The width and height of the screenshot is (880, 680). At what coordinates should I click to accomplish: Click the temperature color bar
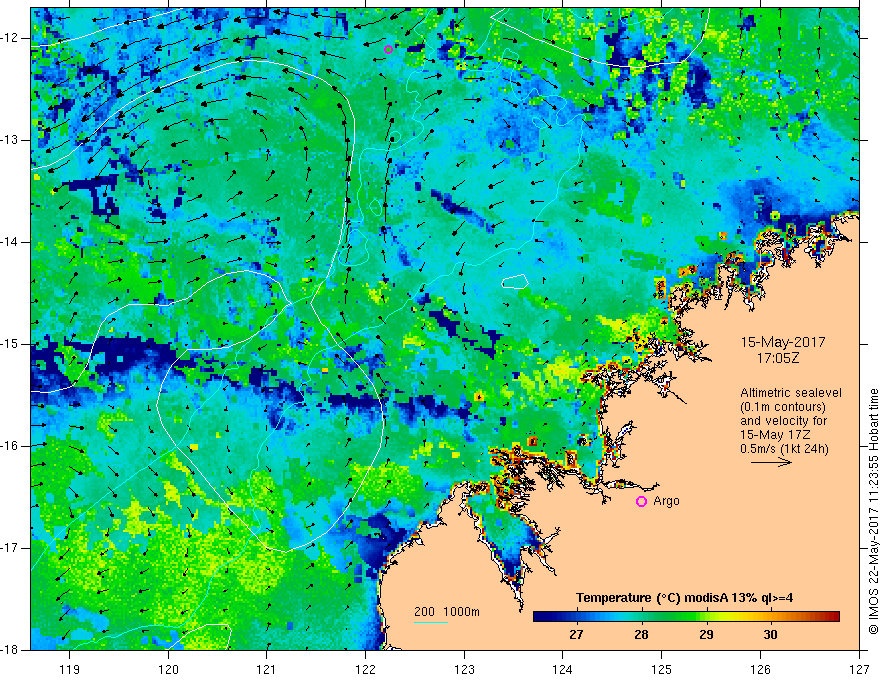click(686, 617)
